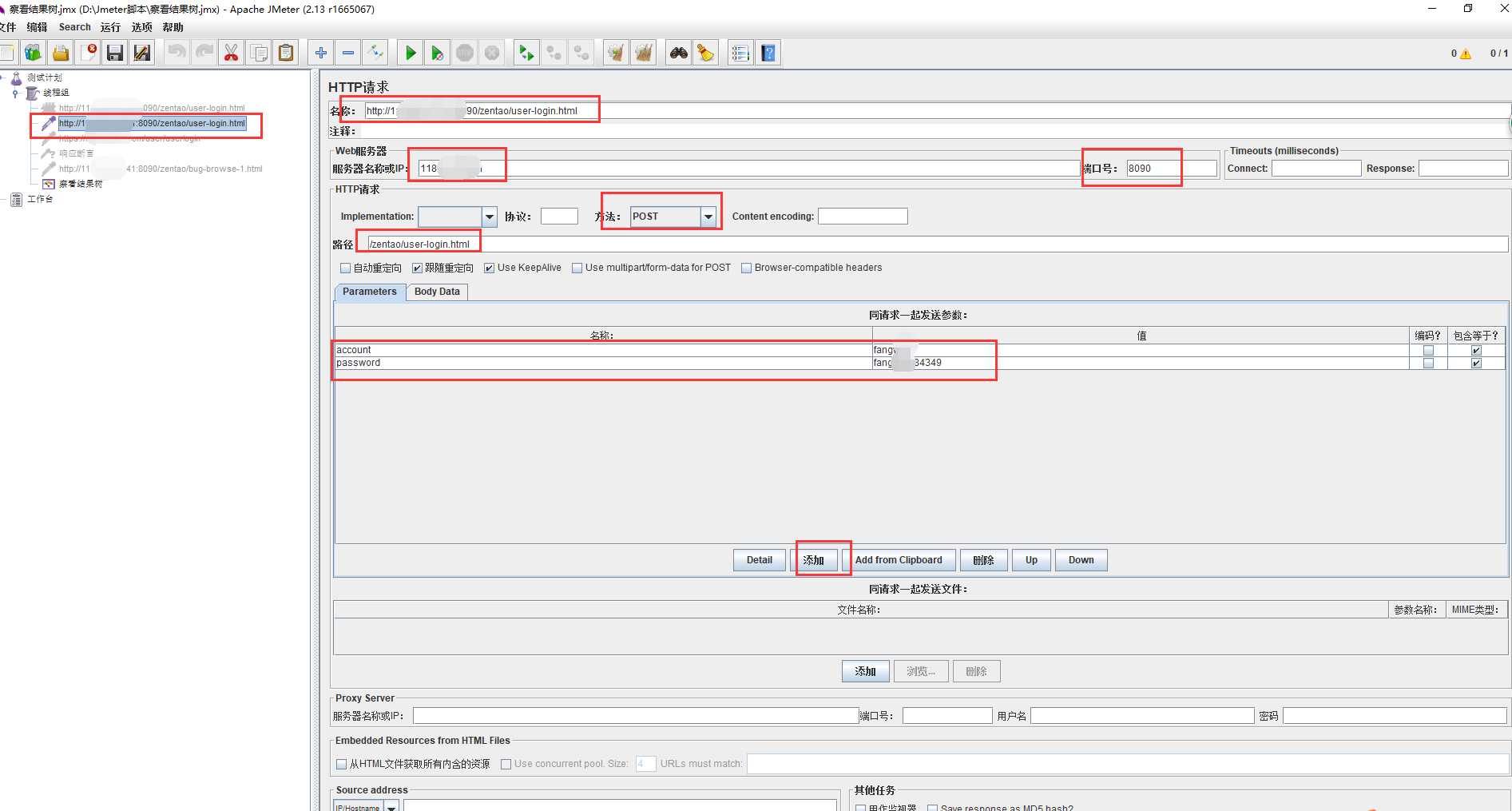Click the Clear broom icon
The height and width of the screenshot is (811, 1512).
pyautogui.click(x=616, y=54)
